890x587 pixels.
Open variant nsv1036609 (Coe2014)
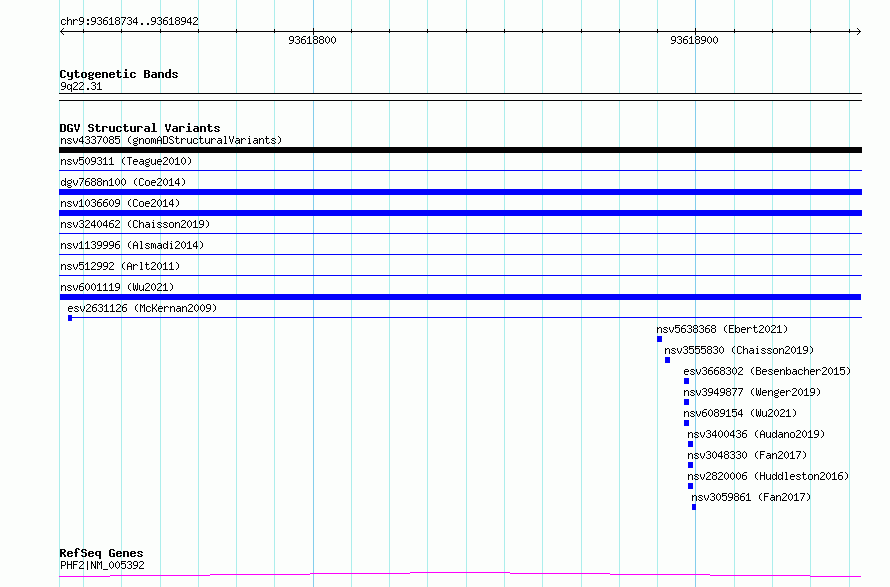[120, 203]
